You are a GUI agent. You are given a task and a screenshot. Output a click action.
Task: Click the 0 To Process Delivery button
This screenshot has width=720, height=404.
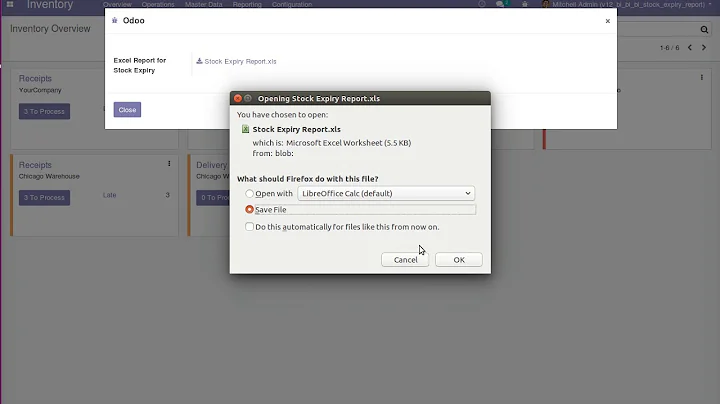tap(214, 197)
